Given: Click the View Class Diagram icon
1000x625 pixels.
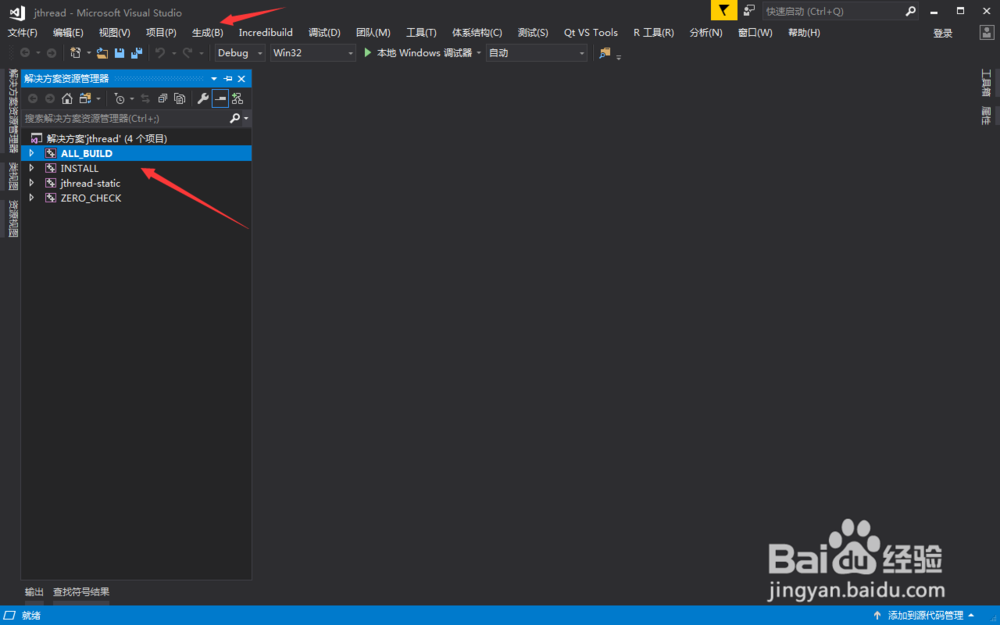Looking at the screenshot, I should coord(237,98).
